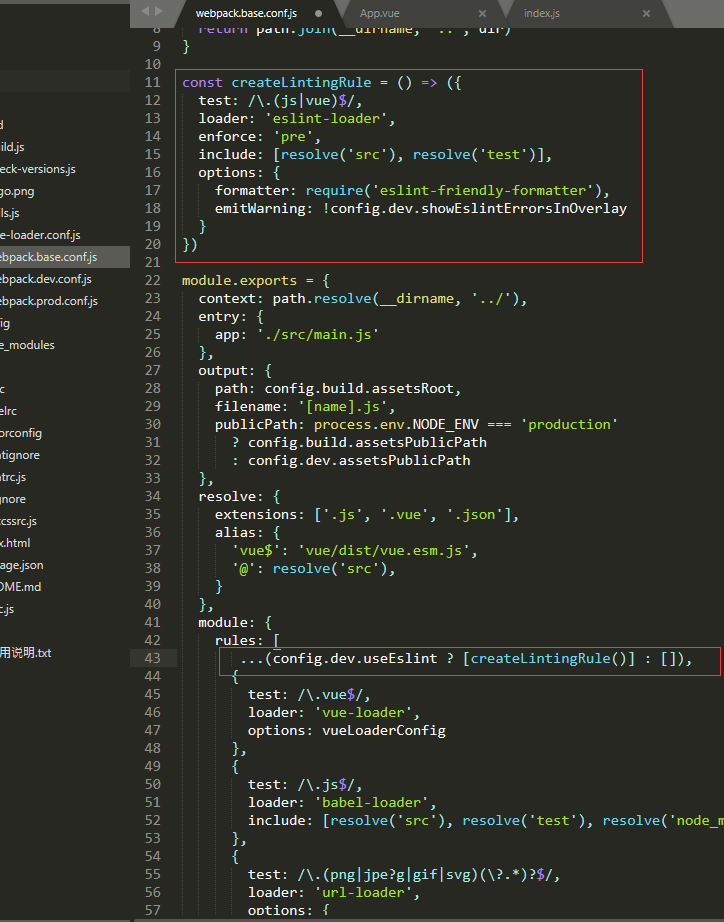Click 'vue/dist/vue.esm.js' alias string

click(383, 550)
